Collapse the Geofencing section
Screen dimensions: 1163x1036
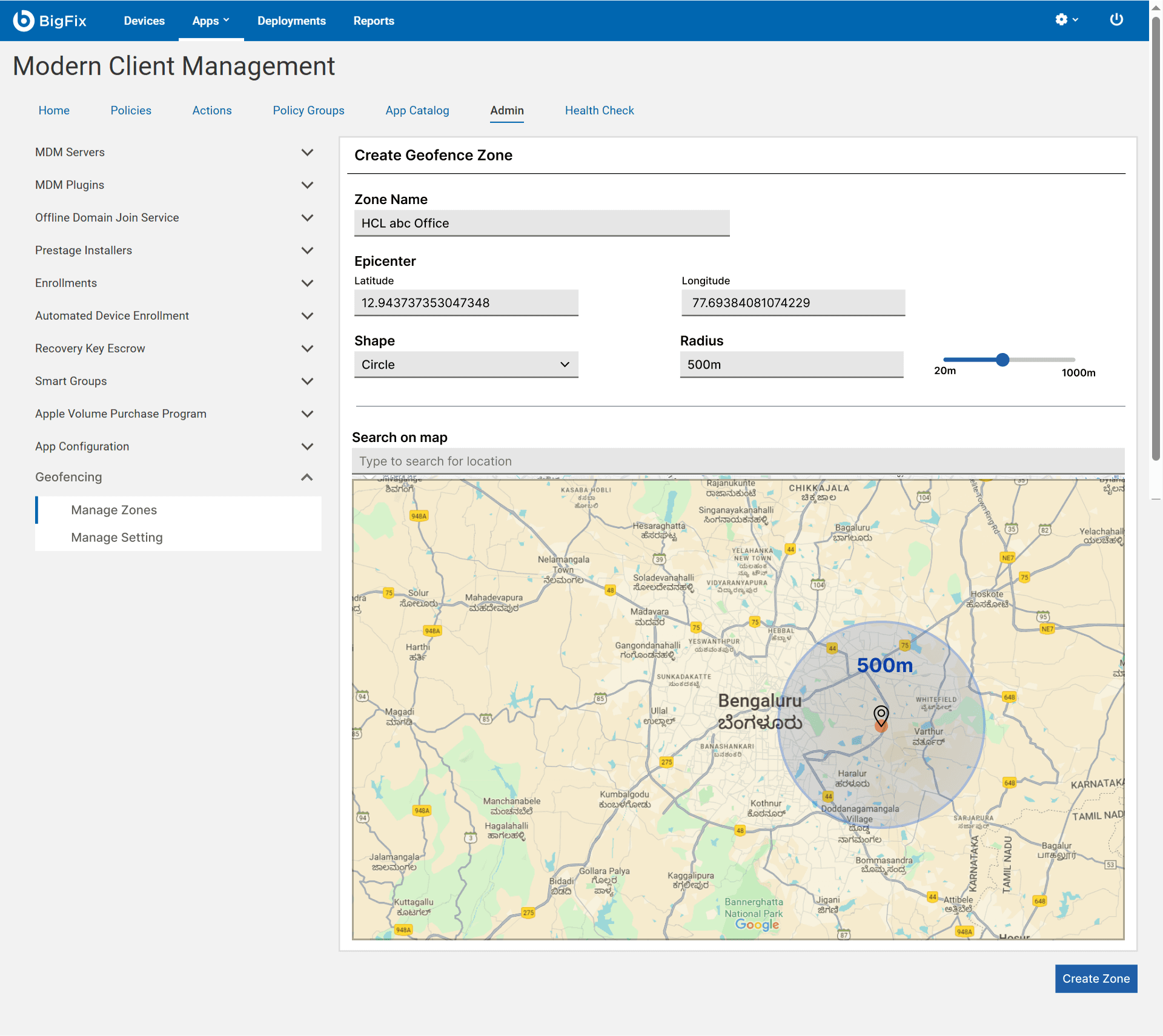pos(307,477)
